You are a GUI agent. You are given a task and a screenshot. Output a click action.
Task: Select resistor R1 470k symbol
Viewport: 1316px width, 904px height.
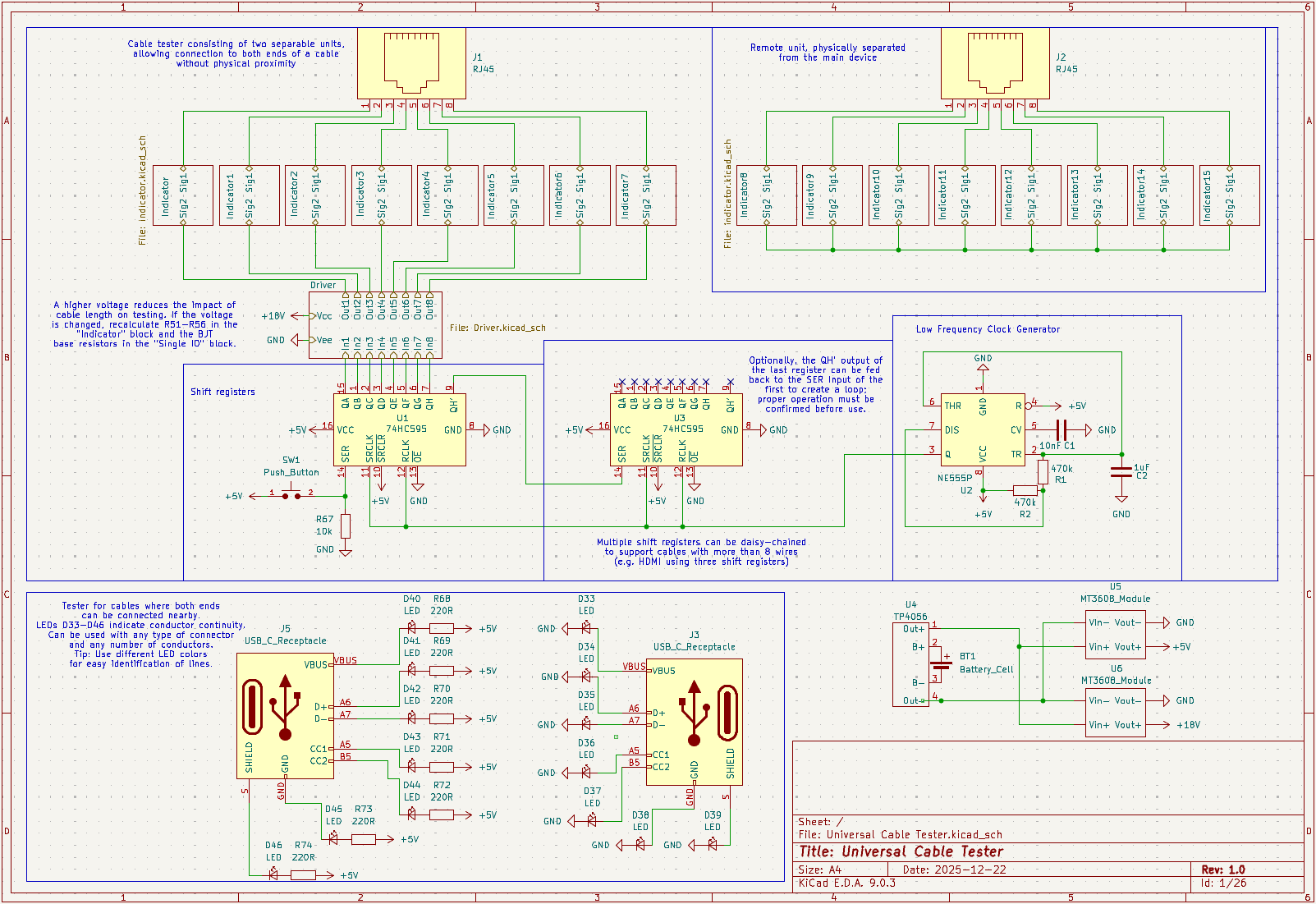pos(1043,472)
